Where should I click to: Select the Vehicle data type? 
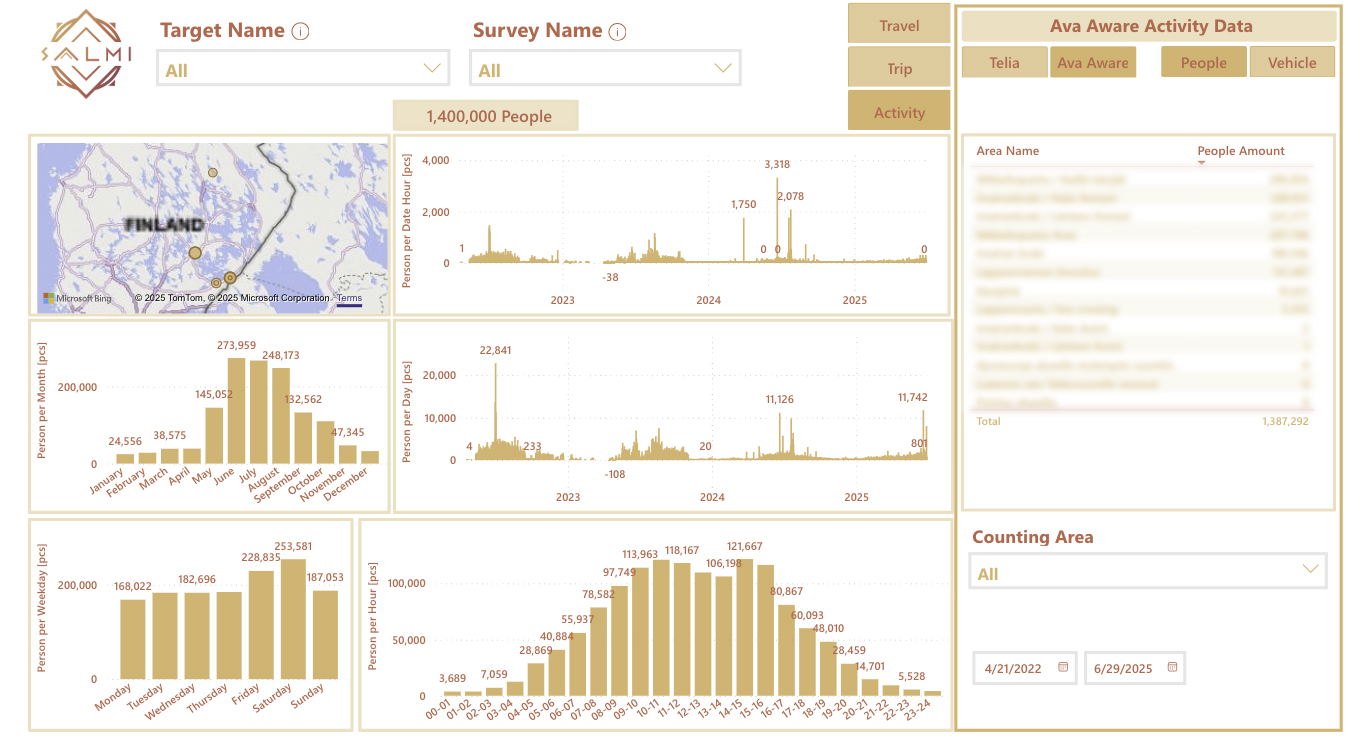[x=1291, y=62]
